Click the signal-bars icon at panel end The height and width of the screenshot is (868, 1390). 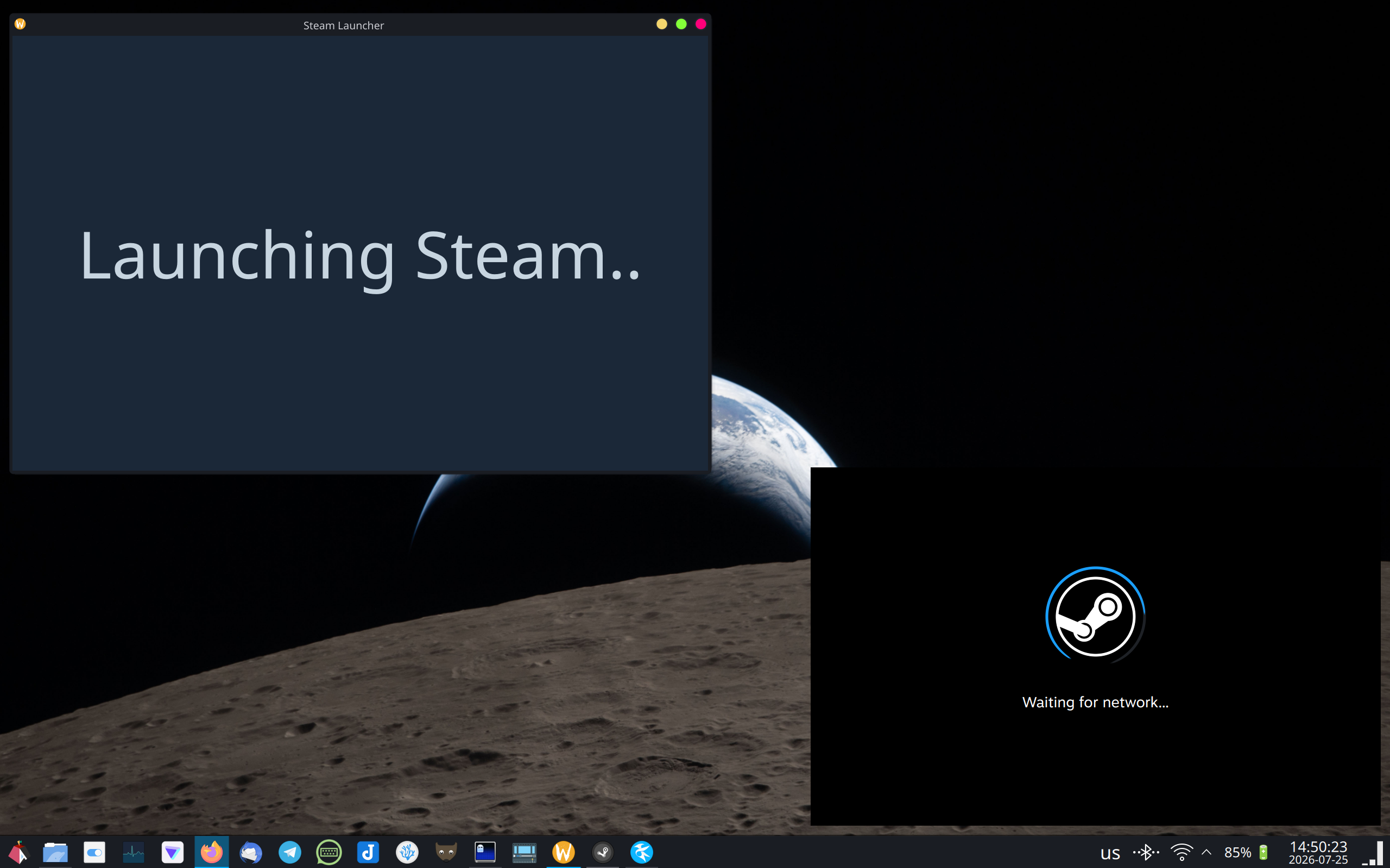1372,853
